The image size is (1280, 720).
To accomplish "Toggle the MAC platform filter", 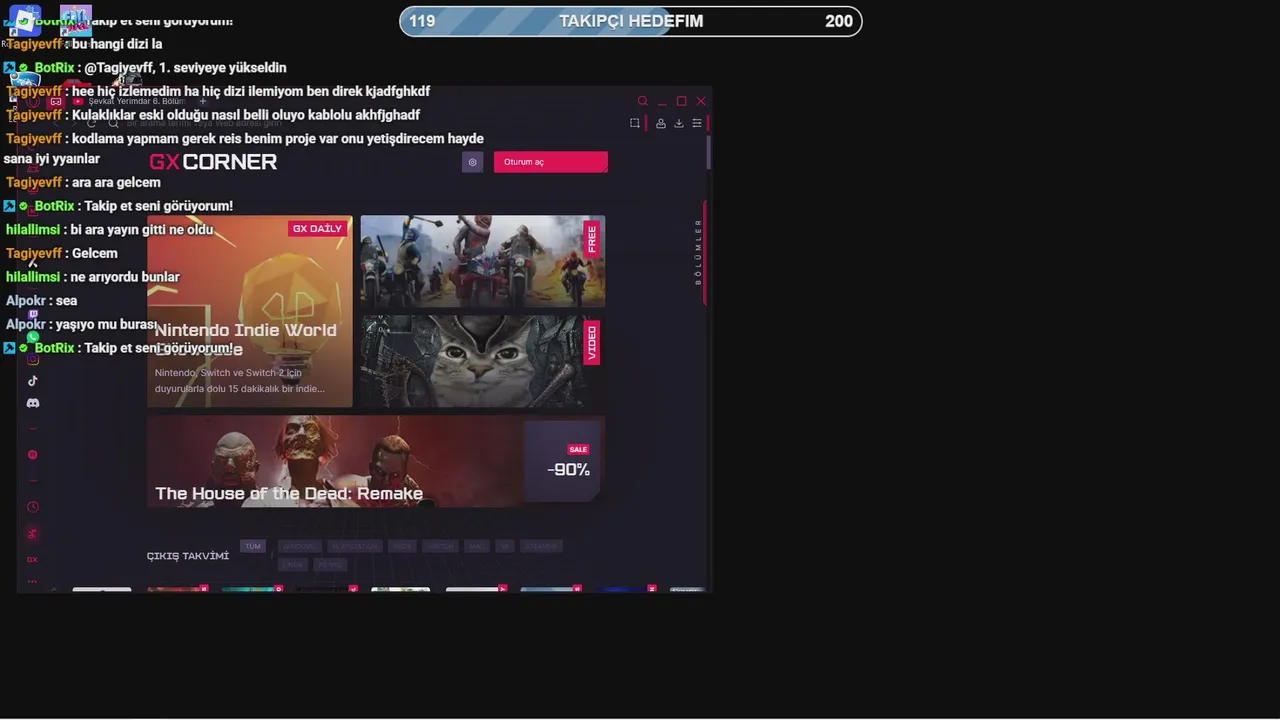I will (477, 546).
